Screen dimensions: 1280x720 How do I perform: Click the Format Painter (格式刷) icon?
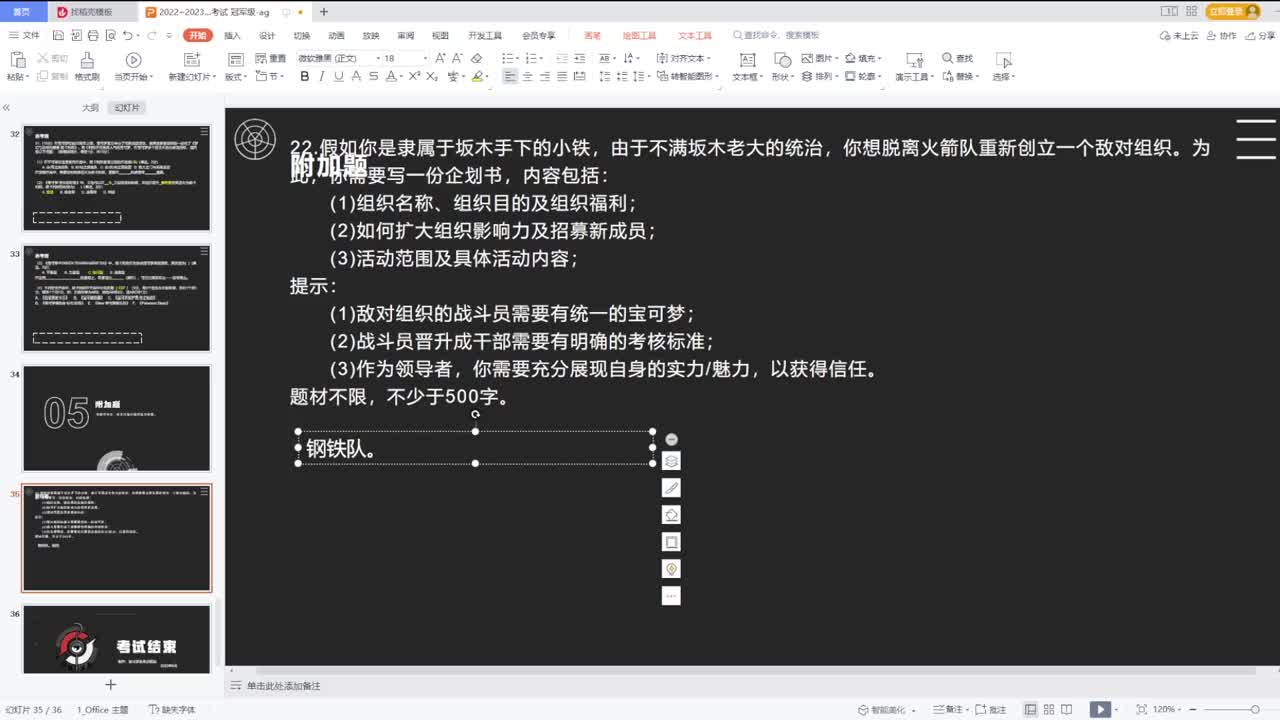coord(87,64)
